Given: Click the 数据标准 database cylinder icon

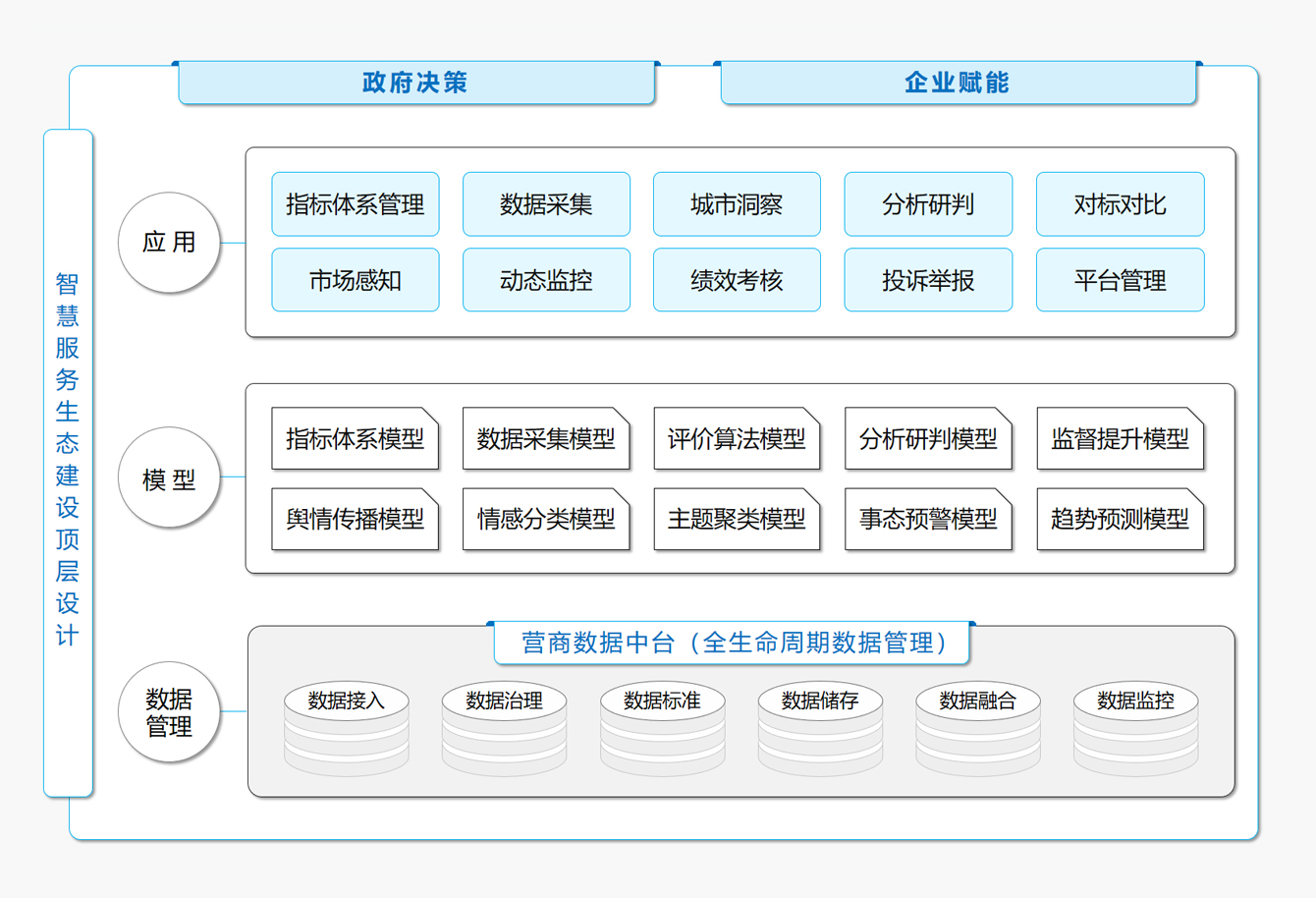Looking at the screenshot, I should 662,728.
